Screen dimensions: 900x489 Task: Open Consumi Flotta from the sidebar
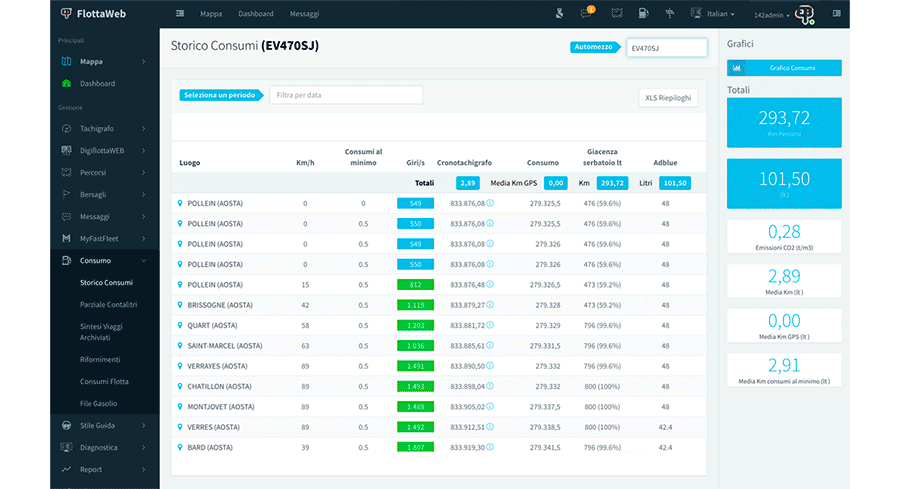(x=103, y=381)
